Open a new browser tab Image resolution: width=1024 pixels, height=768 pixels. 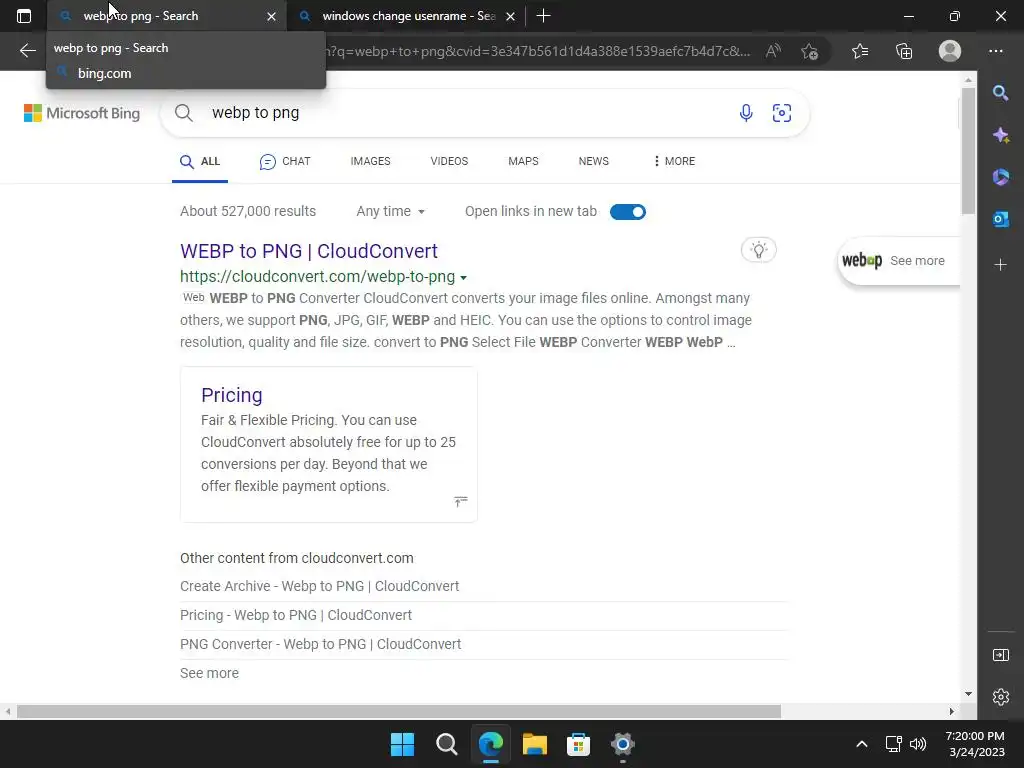543,16
